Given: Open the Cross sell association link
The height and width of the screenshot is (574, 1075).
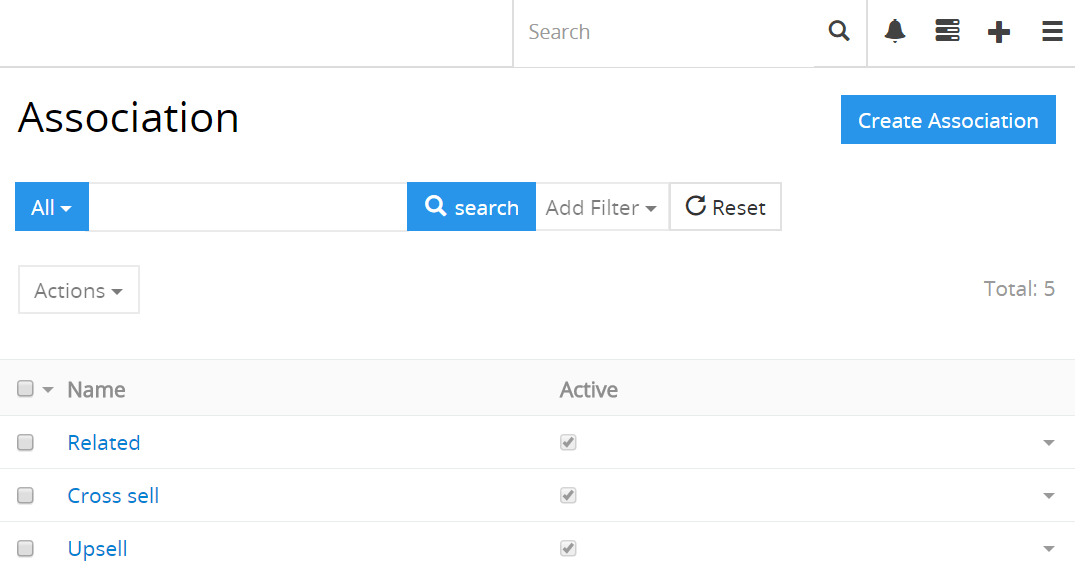Looking at the screenshot, I should 113,495.
